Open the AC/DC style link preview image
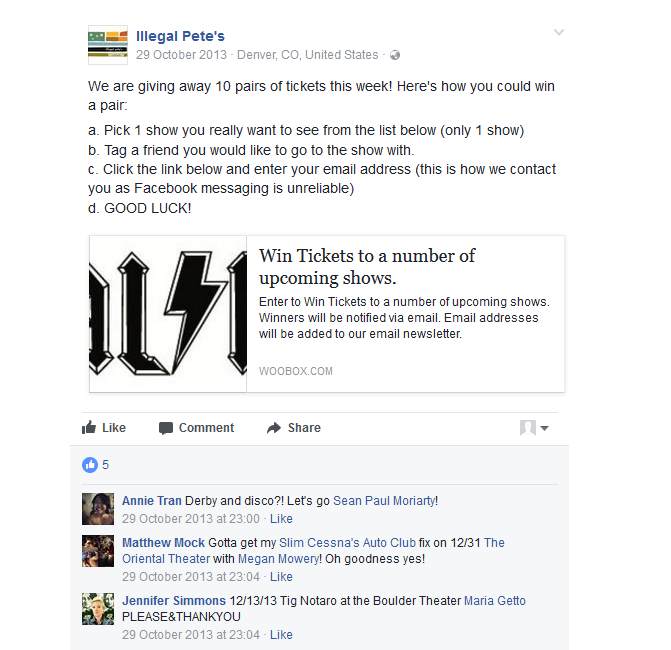The height and width of the screenshot is (650, 671). pos(168,314)
